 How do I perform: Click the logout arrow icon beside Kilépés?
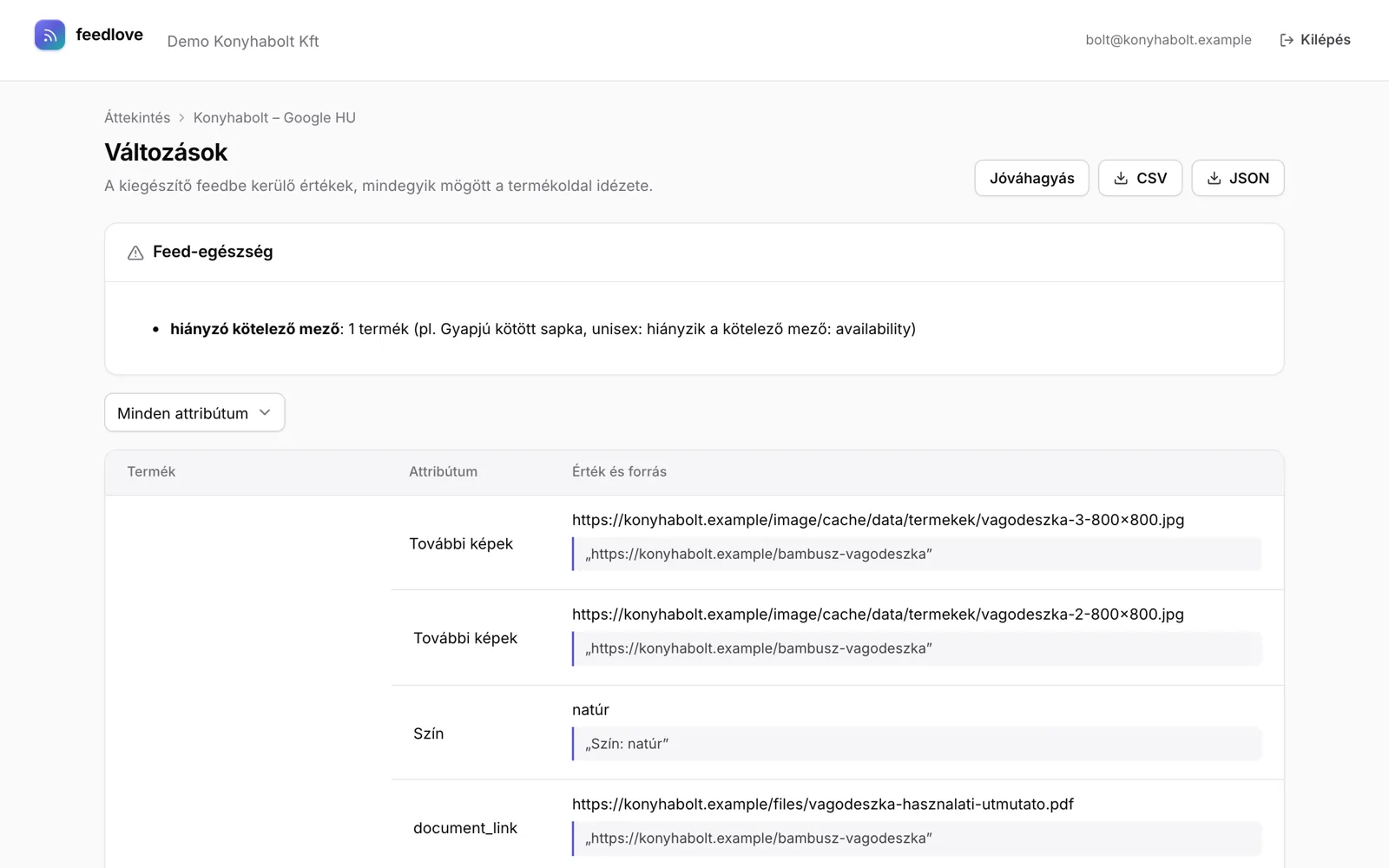pos(1287,40)
